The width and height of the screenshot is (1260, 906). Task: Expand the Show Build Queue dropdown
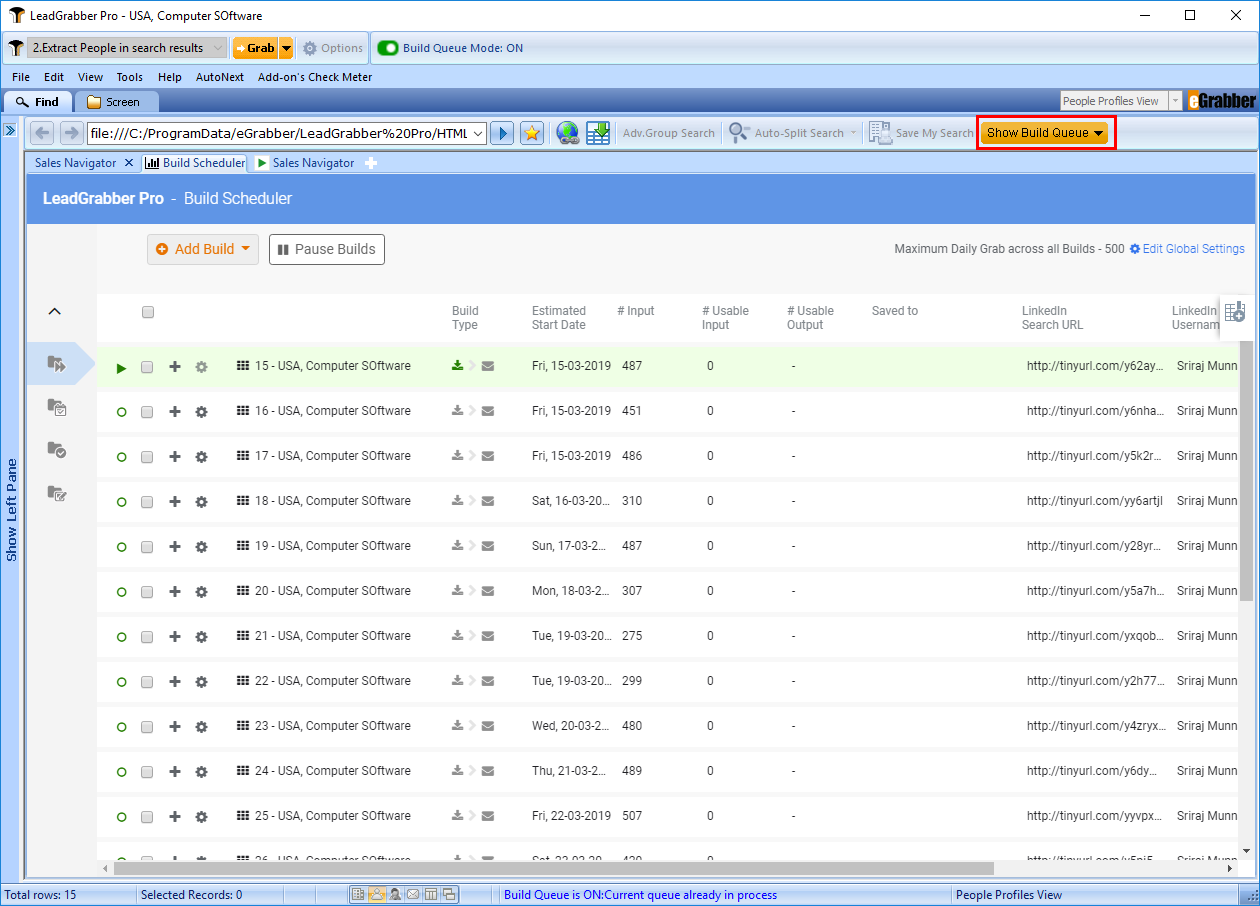tap(1045, 133)
